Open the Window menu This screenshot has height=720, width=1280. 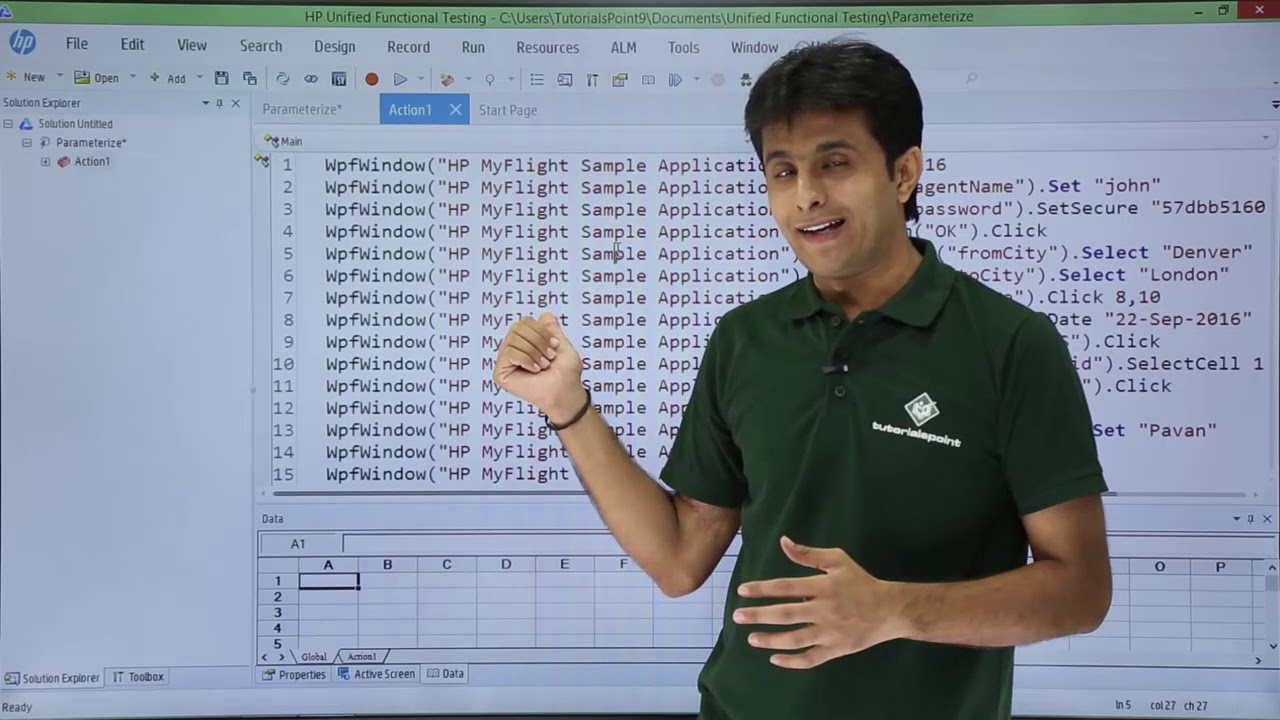point(754,46)
